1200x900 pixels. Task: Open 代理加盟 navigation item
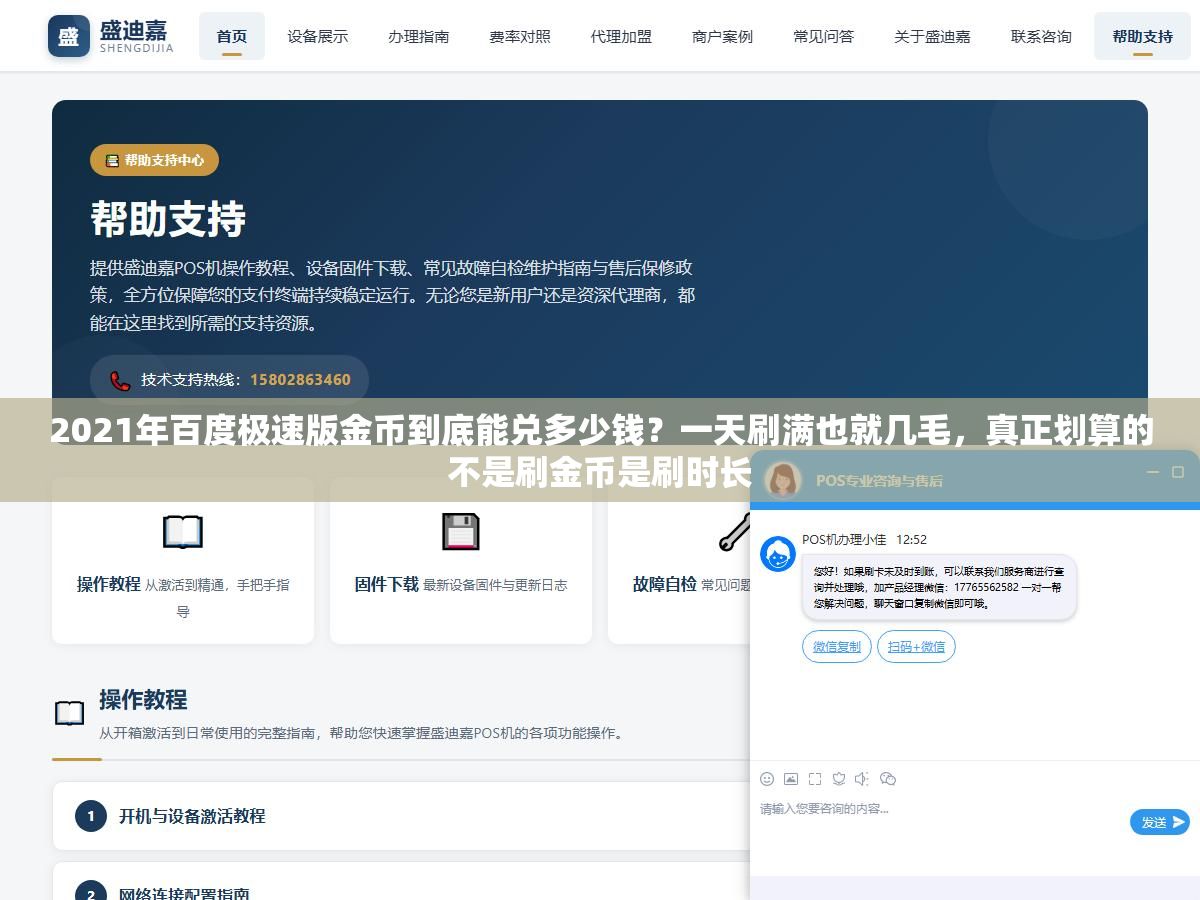tap(621, 36)
